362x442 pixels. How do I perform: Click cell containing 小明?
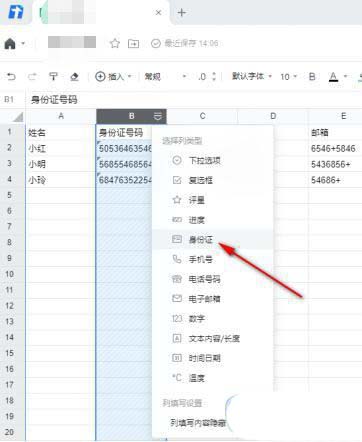coord(61,164)
